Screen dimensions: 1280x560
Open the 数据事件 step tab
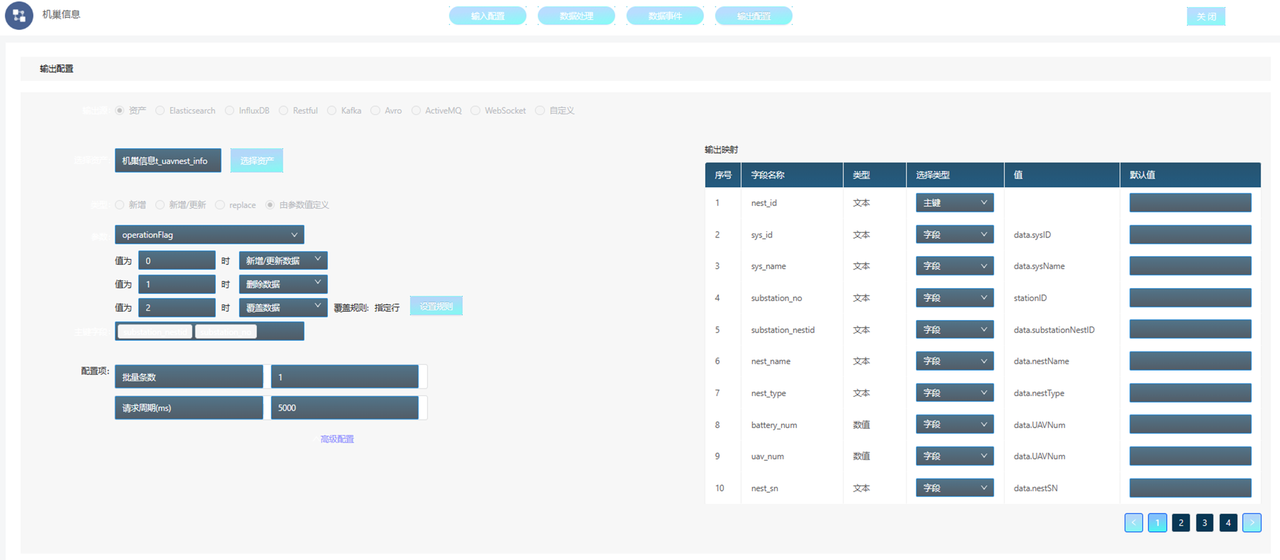click(x=665, y=16)
